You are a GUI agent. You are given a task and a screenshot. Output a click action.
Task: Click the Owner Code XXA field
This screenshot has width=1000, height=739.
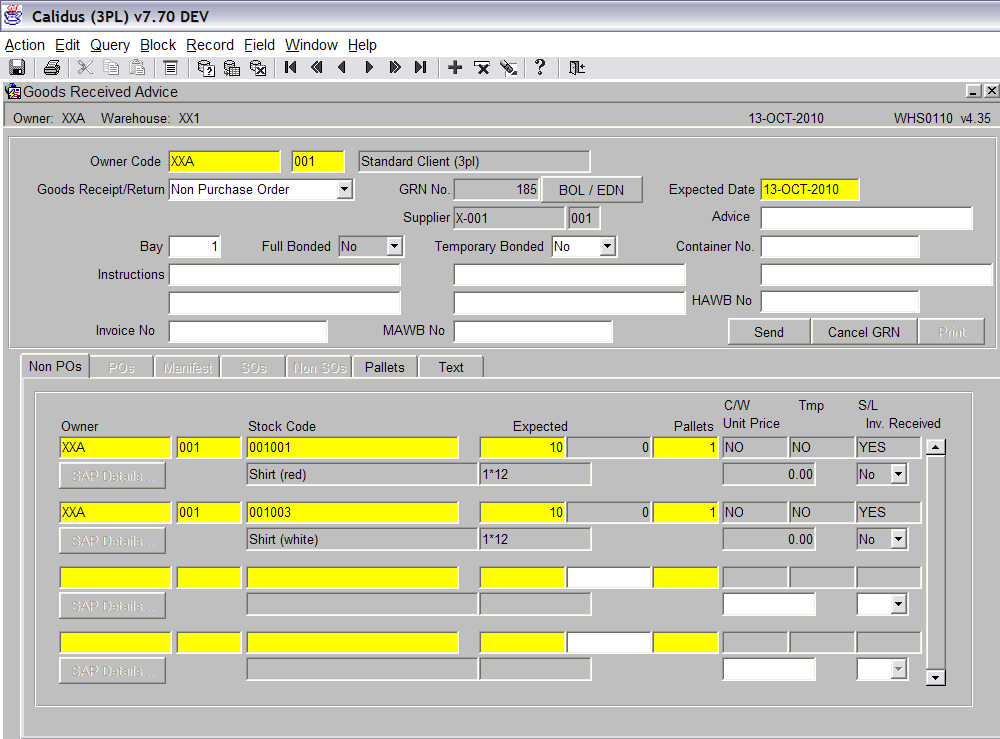point(224,161)
